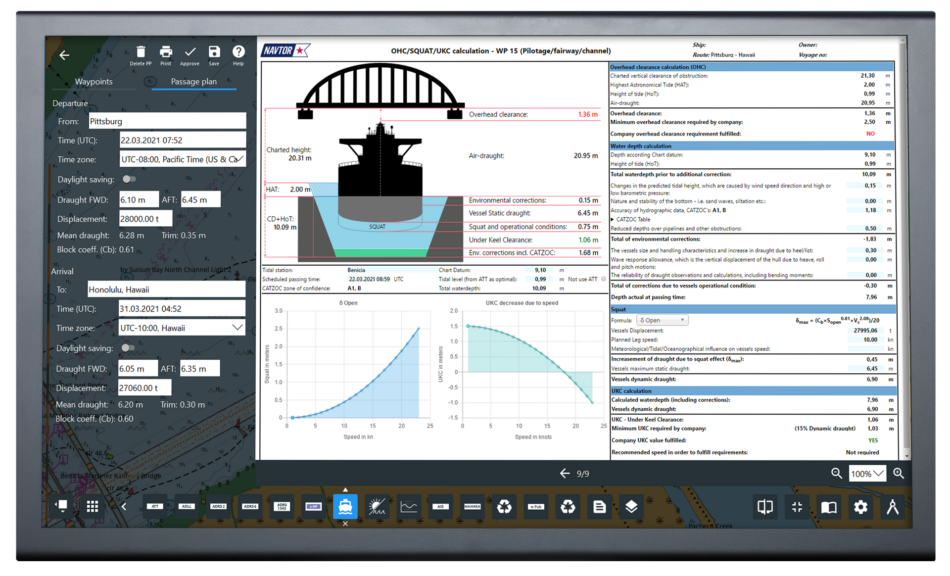
Task: Open the 100% zoom level dropdown
Action: pyautogui.click(x=866, y=474)
